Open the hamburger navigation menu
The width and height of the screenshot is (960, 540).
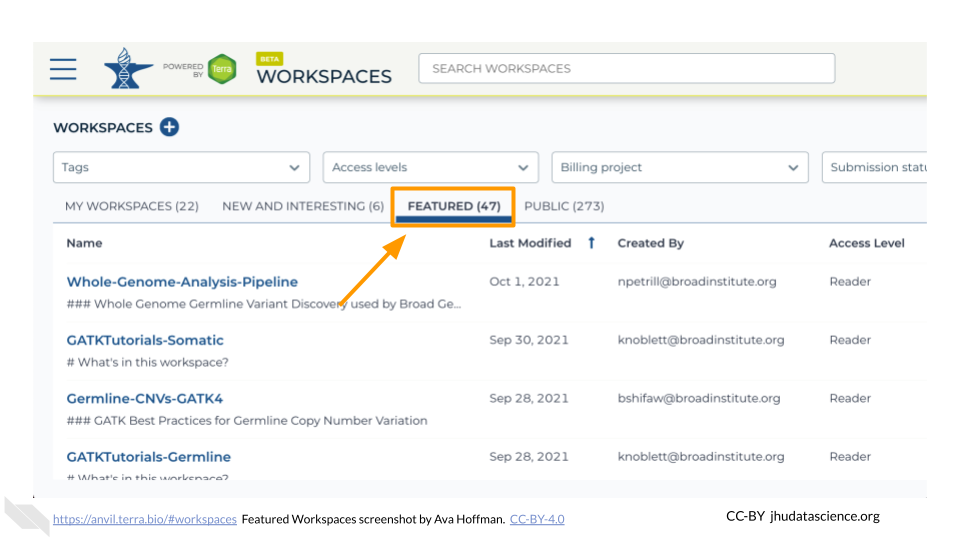[63, 69]
